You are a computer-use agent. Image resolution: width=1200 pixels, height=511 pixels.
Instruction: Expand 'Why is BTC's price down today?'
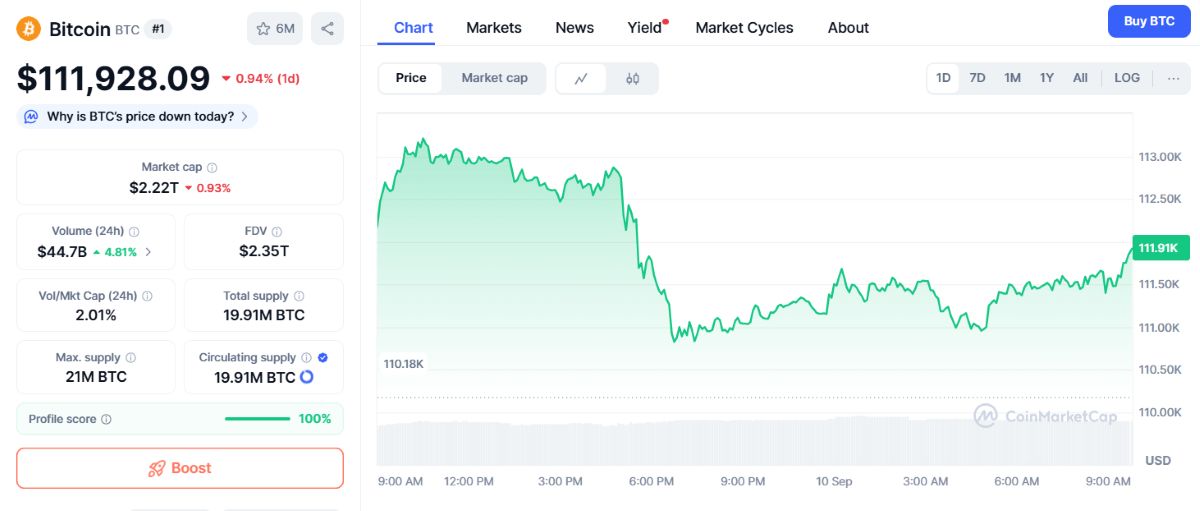pos(138,117)
